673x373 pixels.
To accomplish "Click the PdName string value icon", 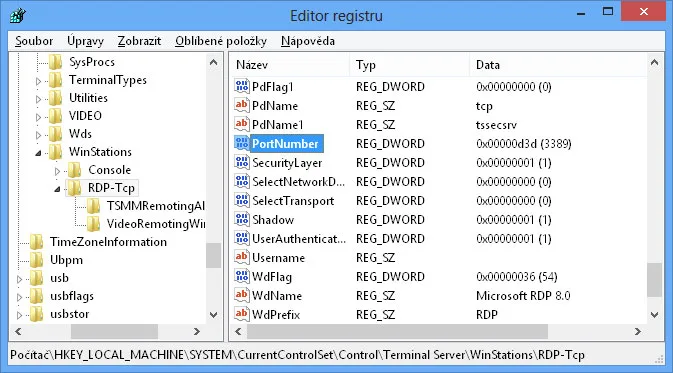I will [242, 105].
